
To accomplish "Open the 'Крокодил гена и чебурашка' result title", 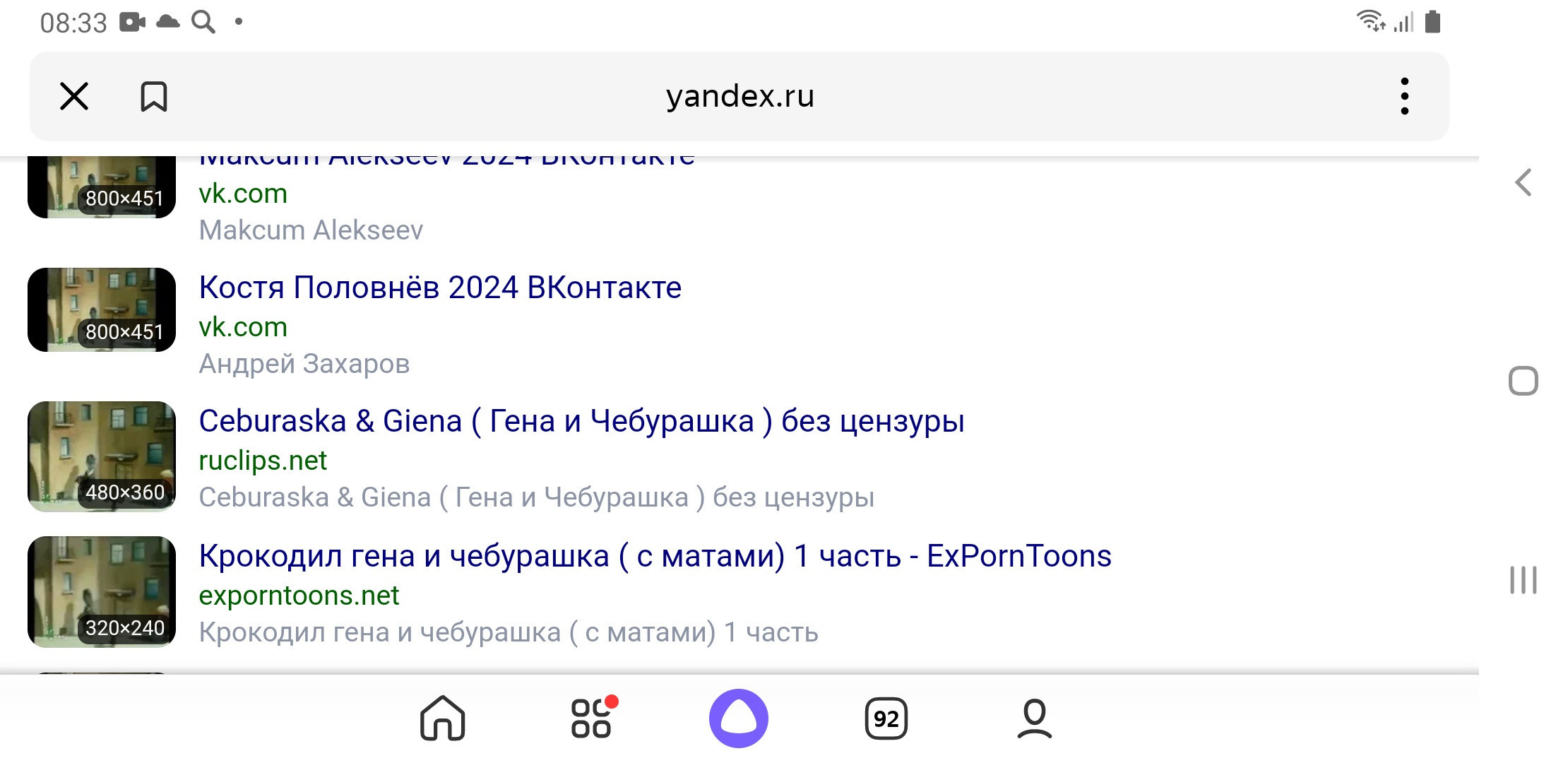I will click(x=655, y=556).
